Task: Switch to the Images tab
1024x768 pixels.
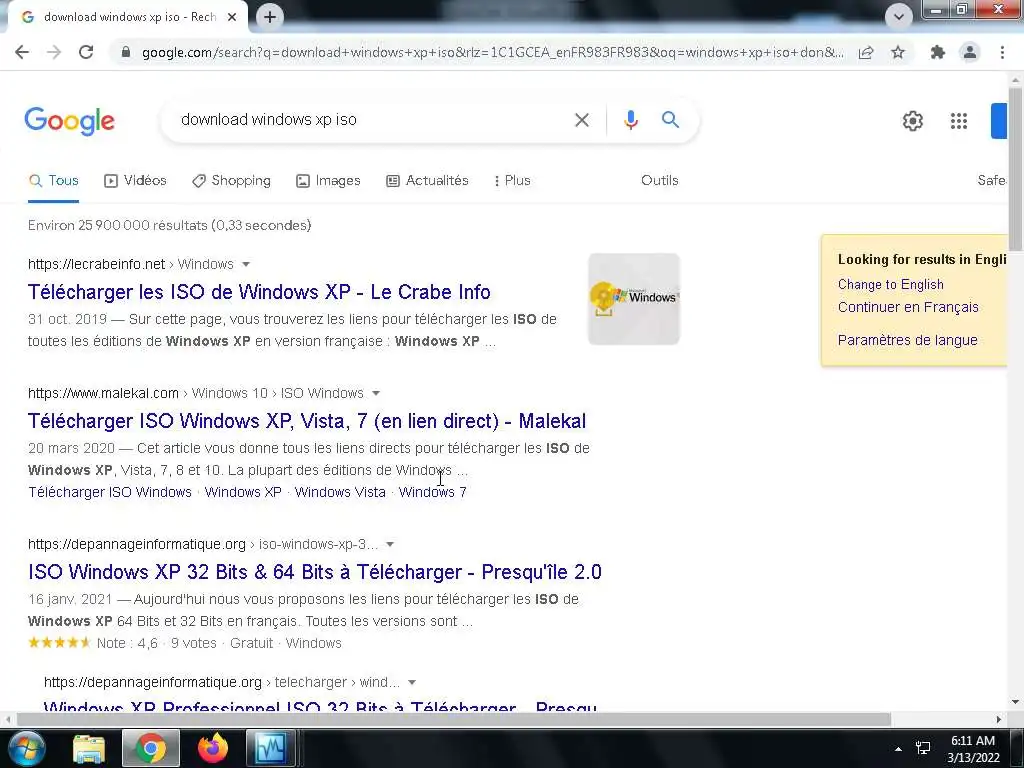Action: (x=328, y=181)
